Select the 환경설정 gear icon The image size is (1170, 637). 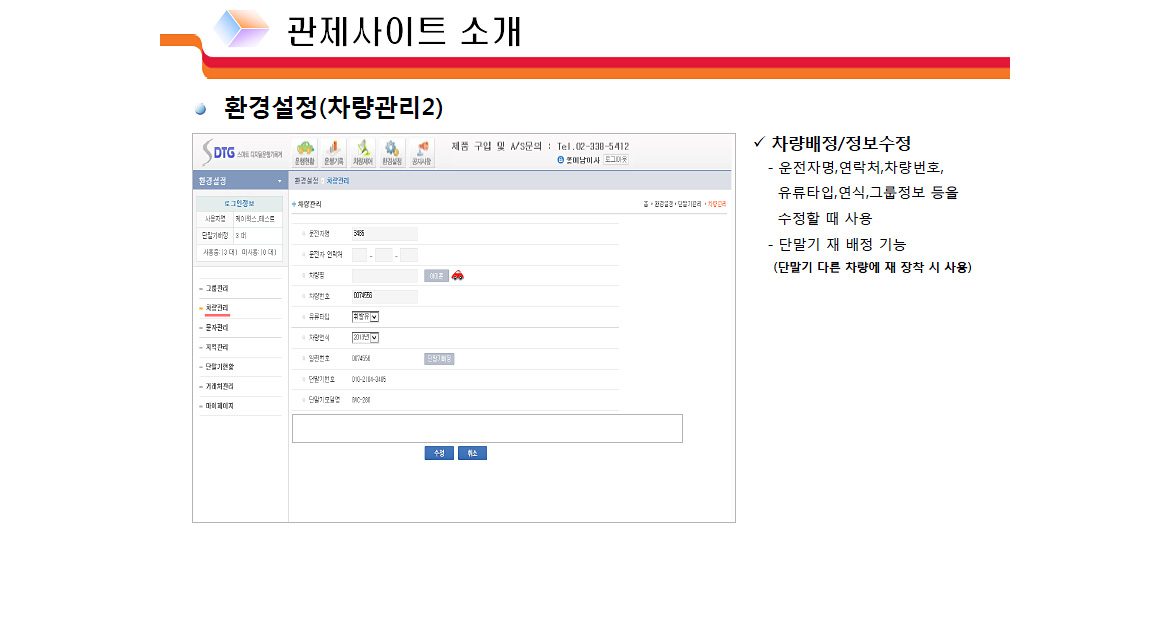[x=392, y=151]
